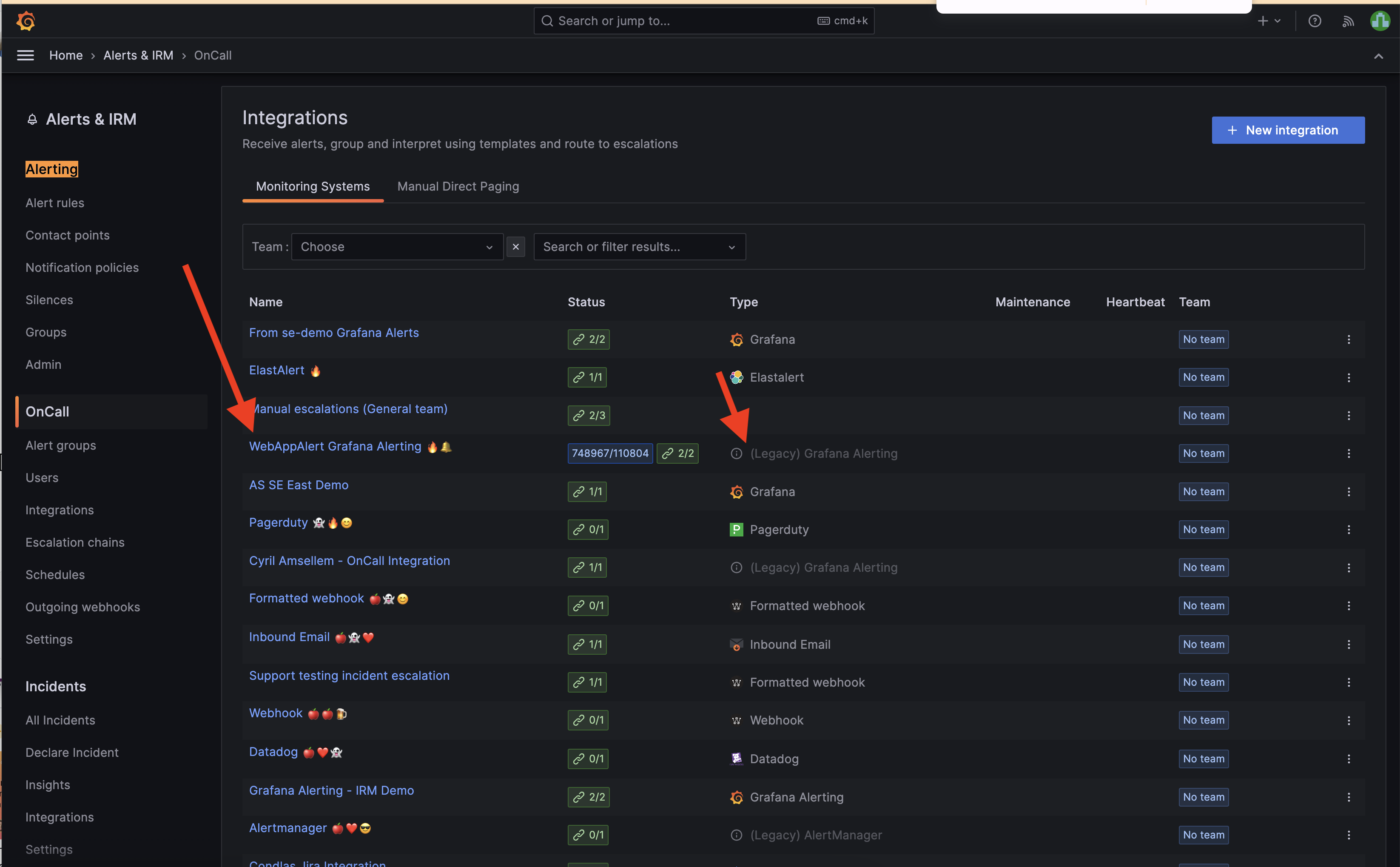
Task: Collapse the top breadcrumb bar chevron
Action: 1378,56
